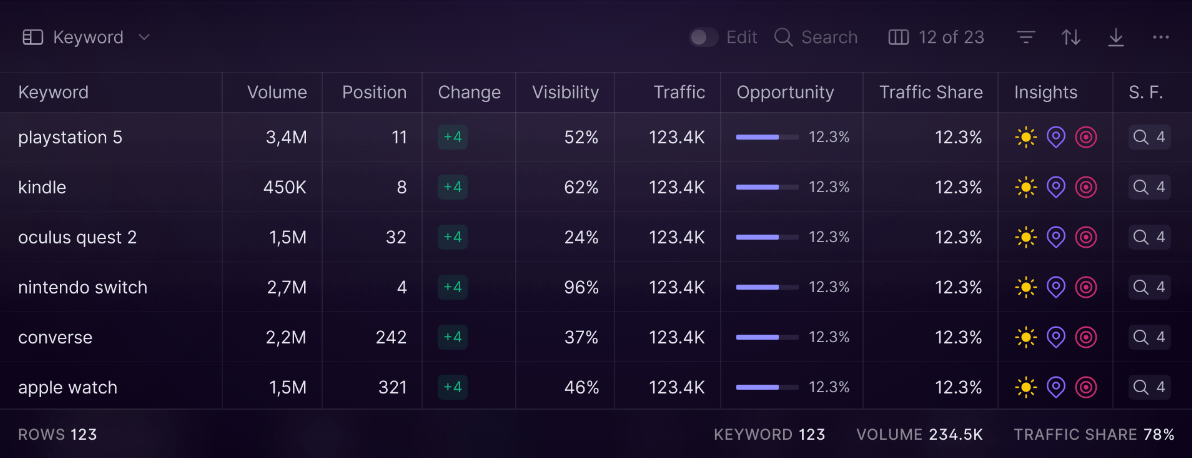Click the target icon for kindle

[1086, 187]
